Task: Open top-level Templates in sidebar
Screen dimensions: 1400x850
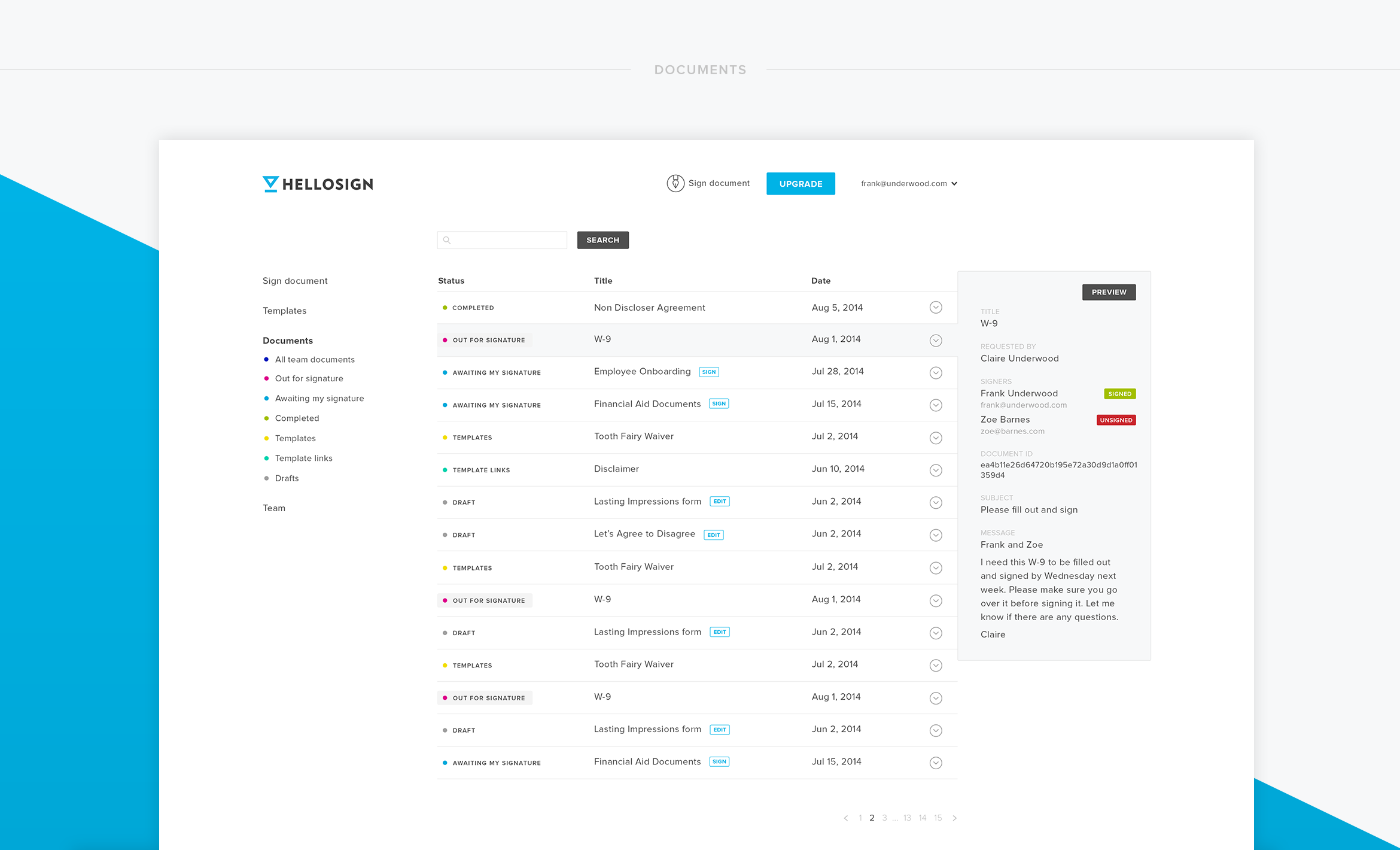Action: (284, 311)
